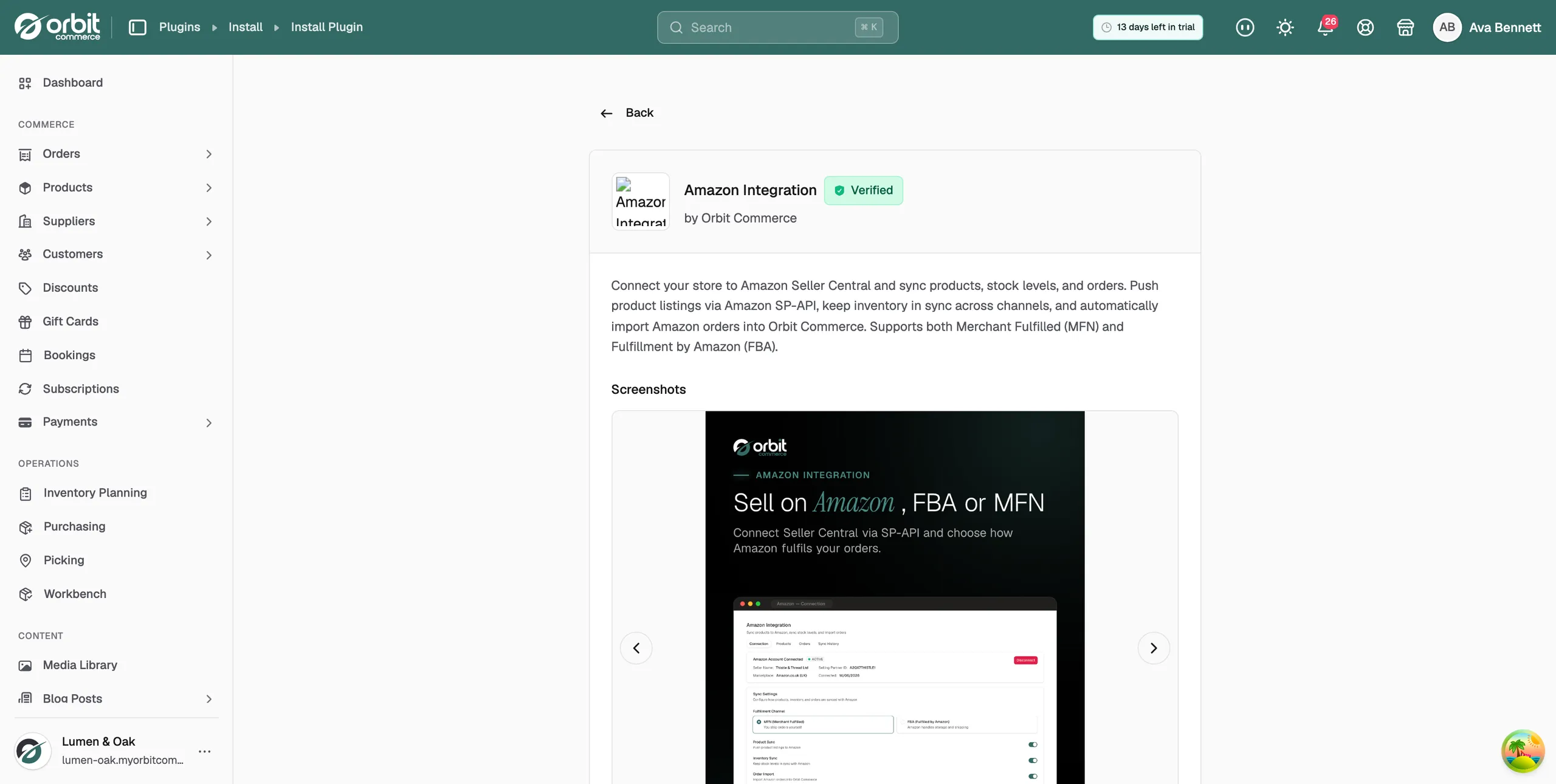The image size is (1556, 784).
Task: Expand the Orders submenu chevron
Action: (208, 154)
